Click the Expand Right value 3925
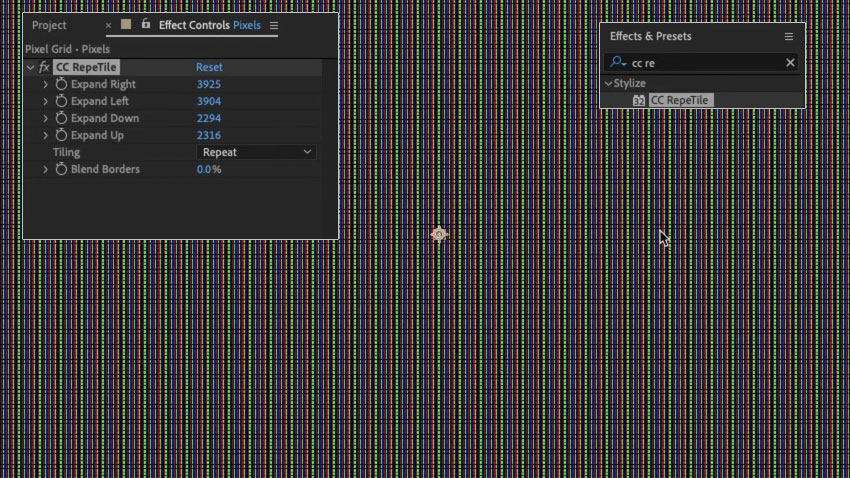The width and height of the screenshot is (850, 478). [x=209, y=84]
